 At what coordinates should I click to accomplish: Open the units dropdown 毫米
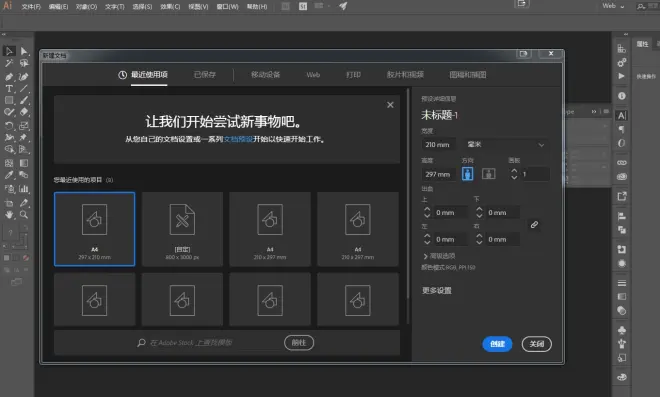(x=506, y=144)
